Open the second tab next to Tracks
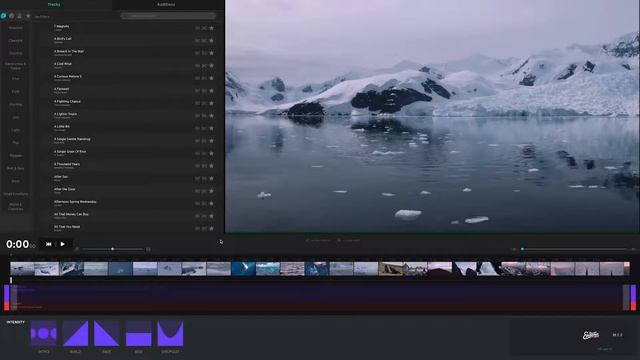 tap(166, 4)
